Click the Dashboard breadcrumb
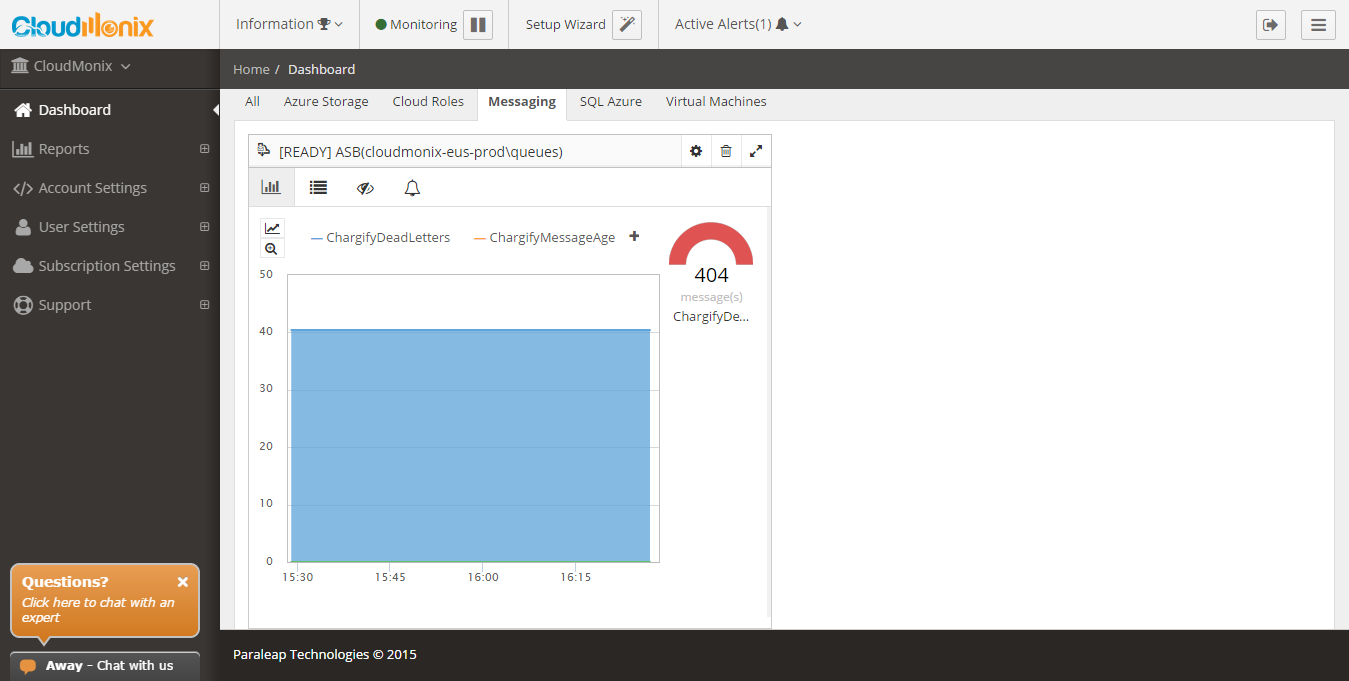Screen dimensions: 1349x681 (321, 69)
